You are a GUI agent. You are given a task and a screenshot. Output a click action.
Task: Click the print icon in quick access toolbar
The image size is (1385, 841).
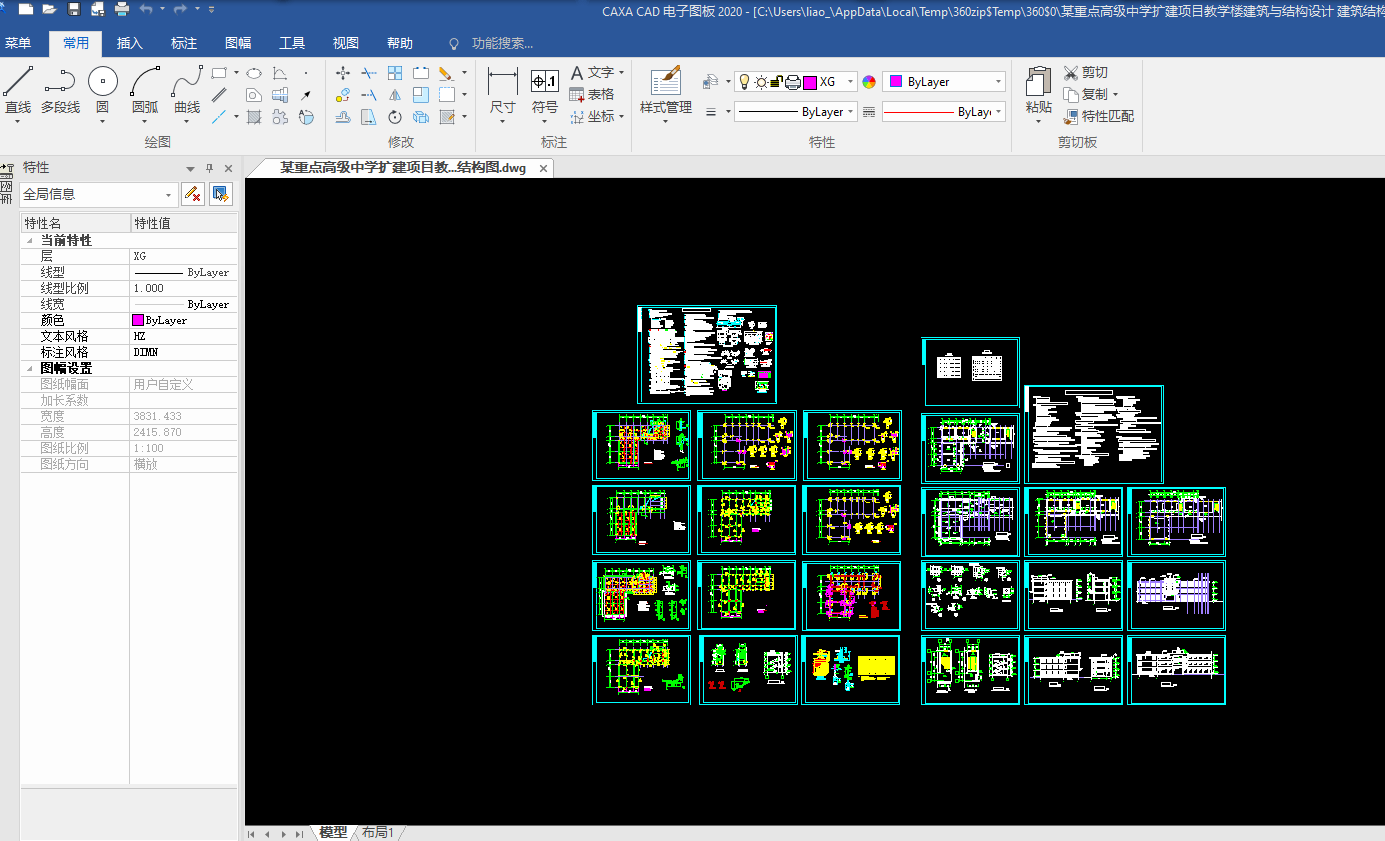point(122,9)
